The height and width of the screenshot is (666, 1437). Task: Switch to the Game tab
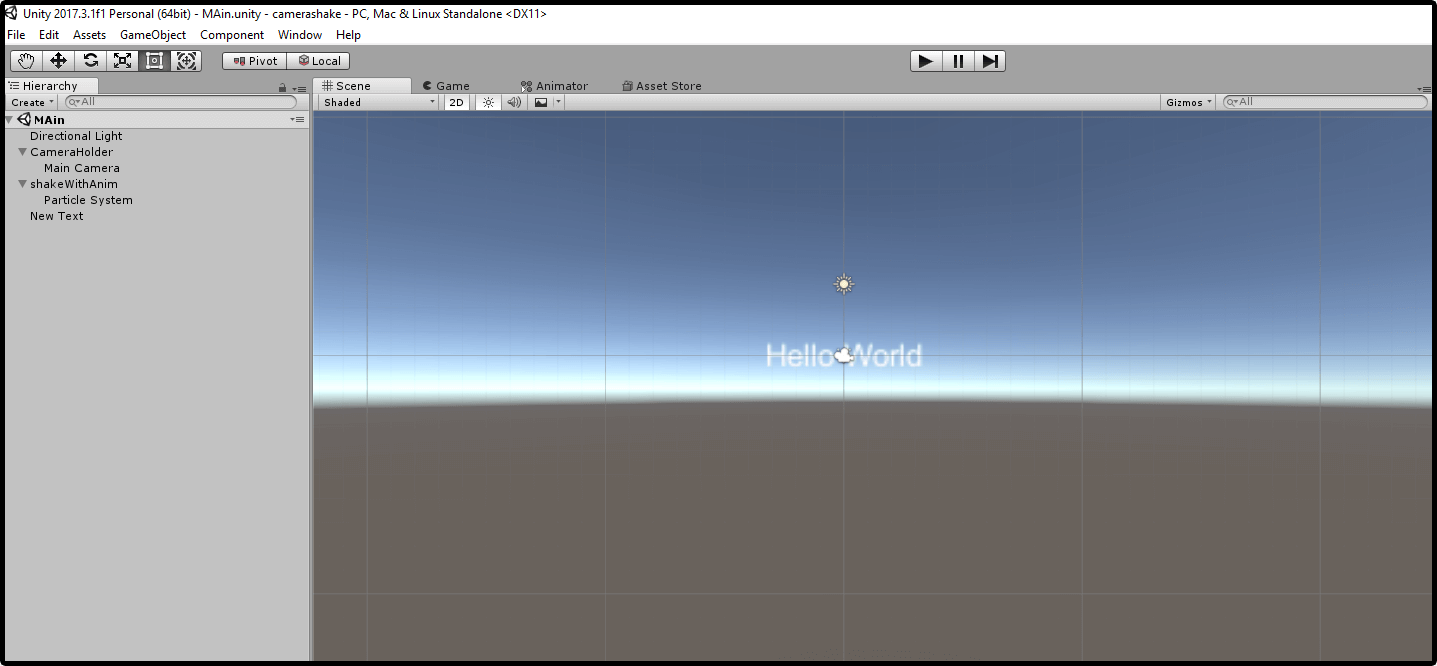446,85
